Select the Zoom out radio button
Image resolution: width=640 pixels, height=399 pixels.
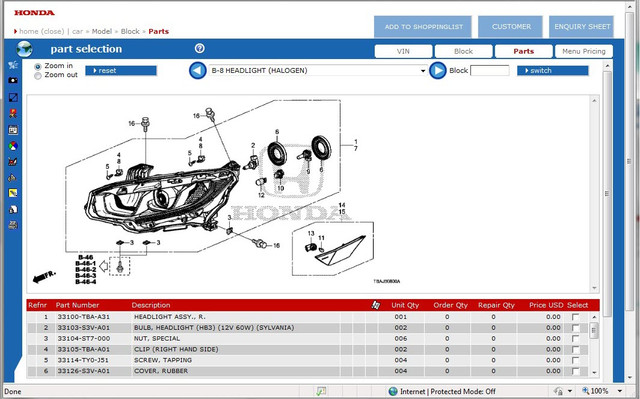pyautogui.click(x=38, y=76)
